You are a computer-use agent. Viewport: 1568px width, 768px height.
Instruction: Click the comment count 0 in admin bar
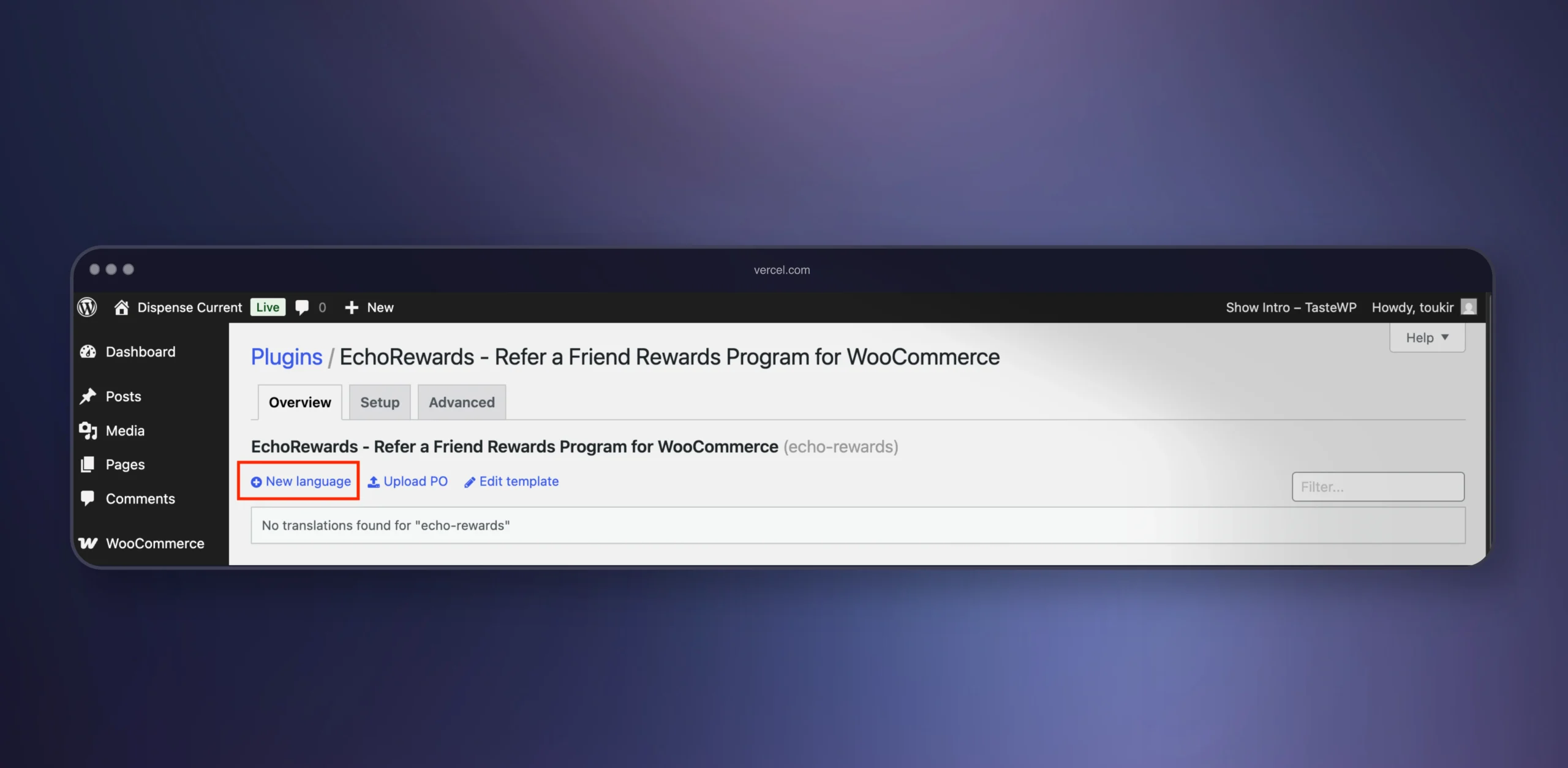(x=322, y=307)
